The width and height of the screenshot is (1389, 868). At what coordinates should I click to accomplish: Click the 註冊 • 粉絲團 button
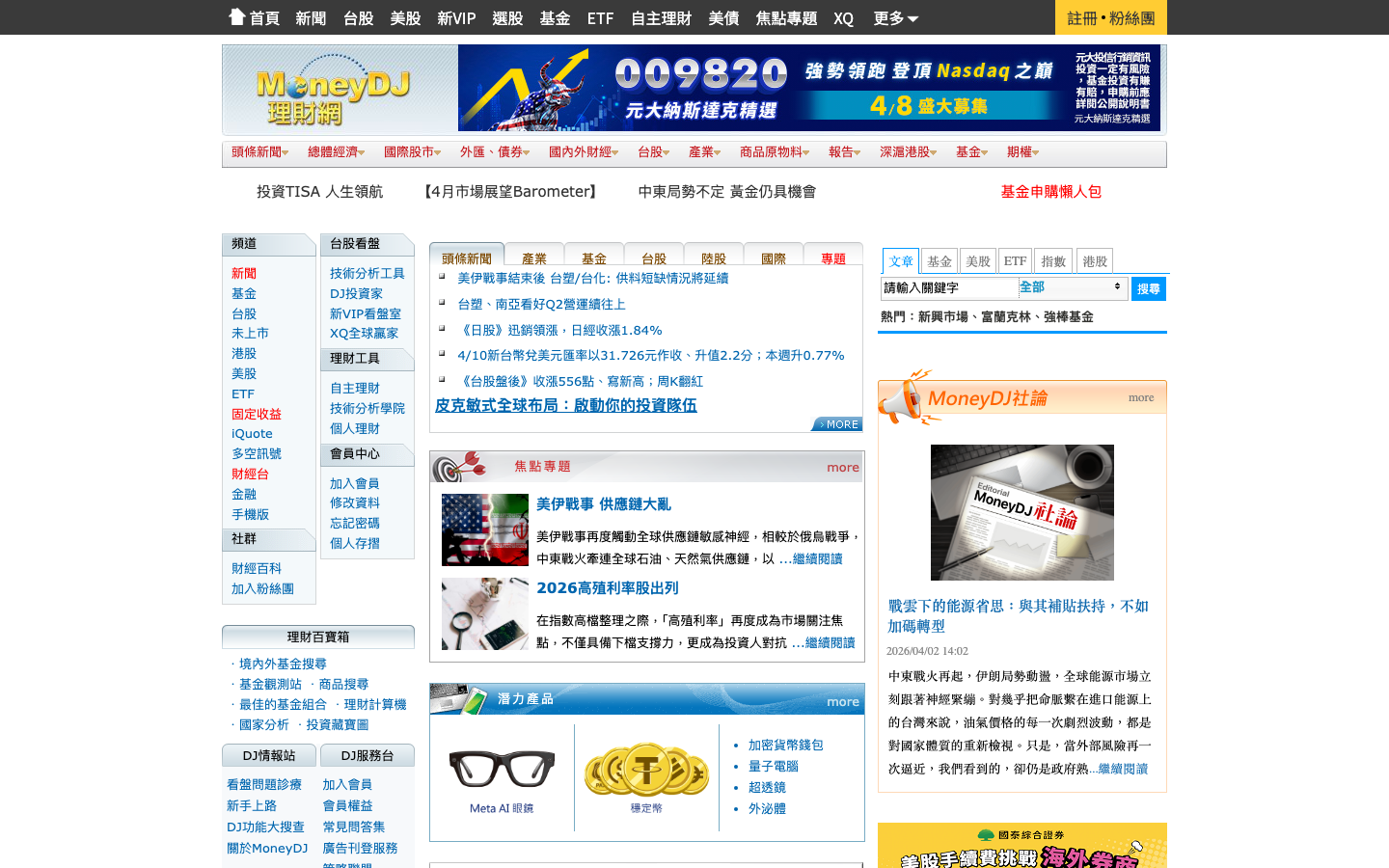coord(1111,17)
